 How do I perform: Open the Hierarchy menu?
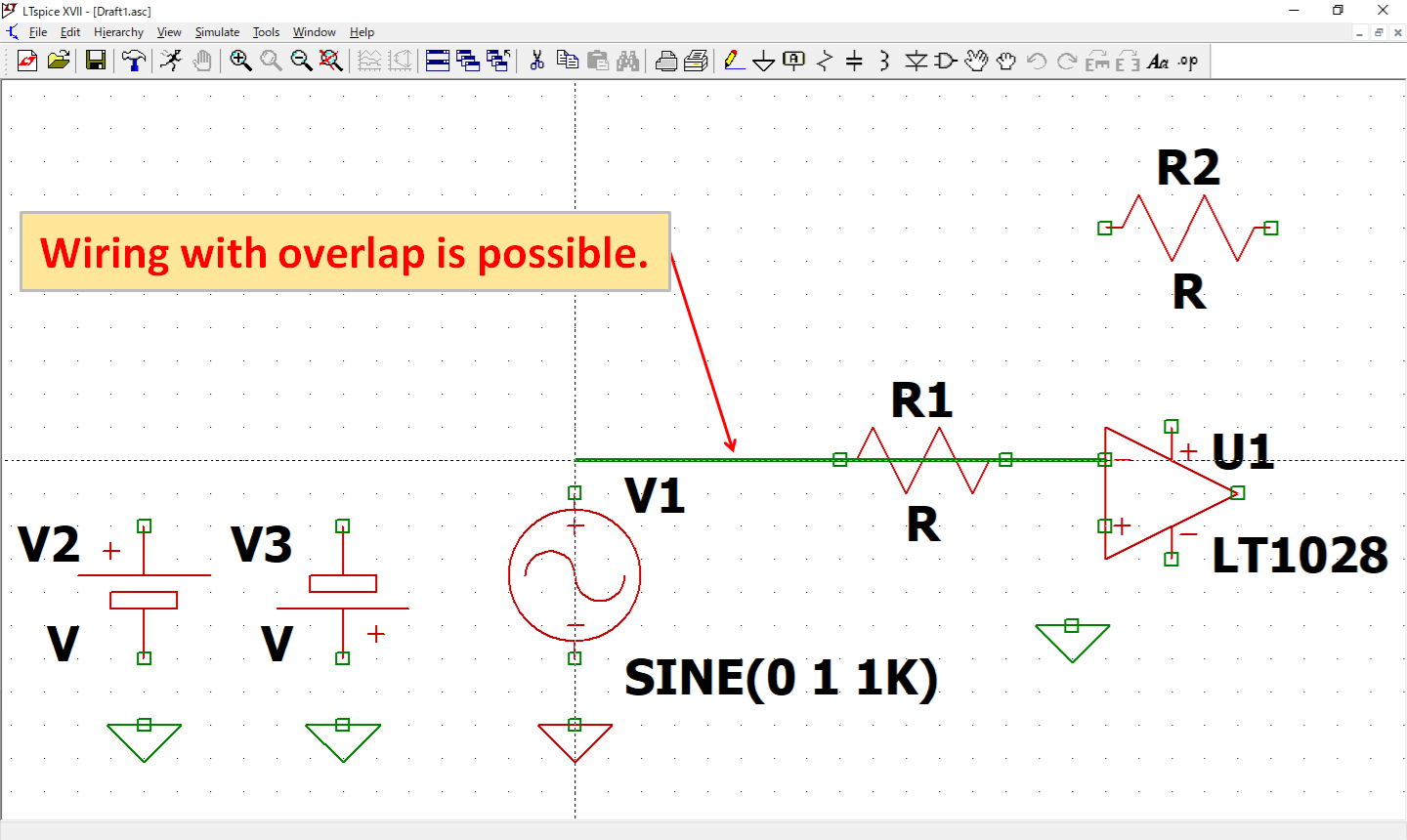point(118,32)
